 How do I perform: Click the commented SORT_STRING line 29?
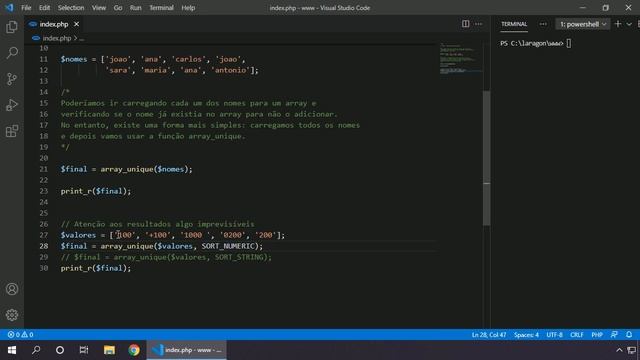click(x=166, y=257)
